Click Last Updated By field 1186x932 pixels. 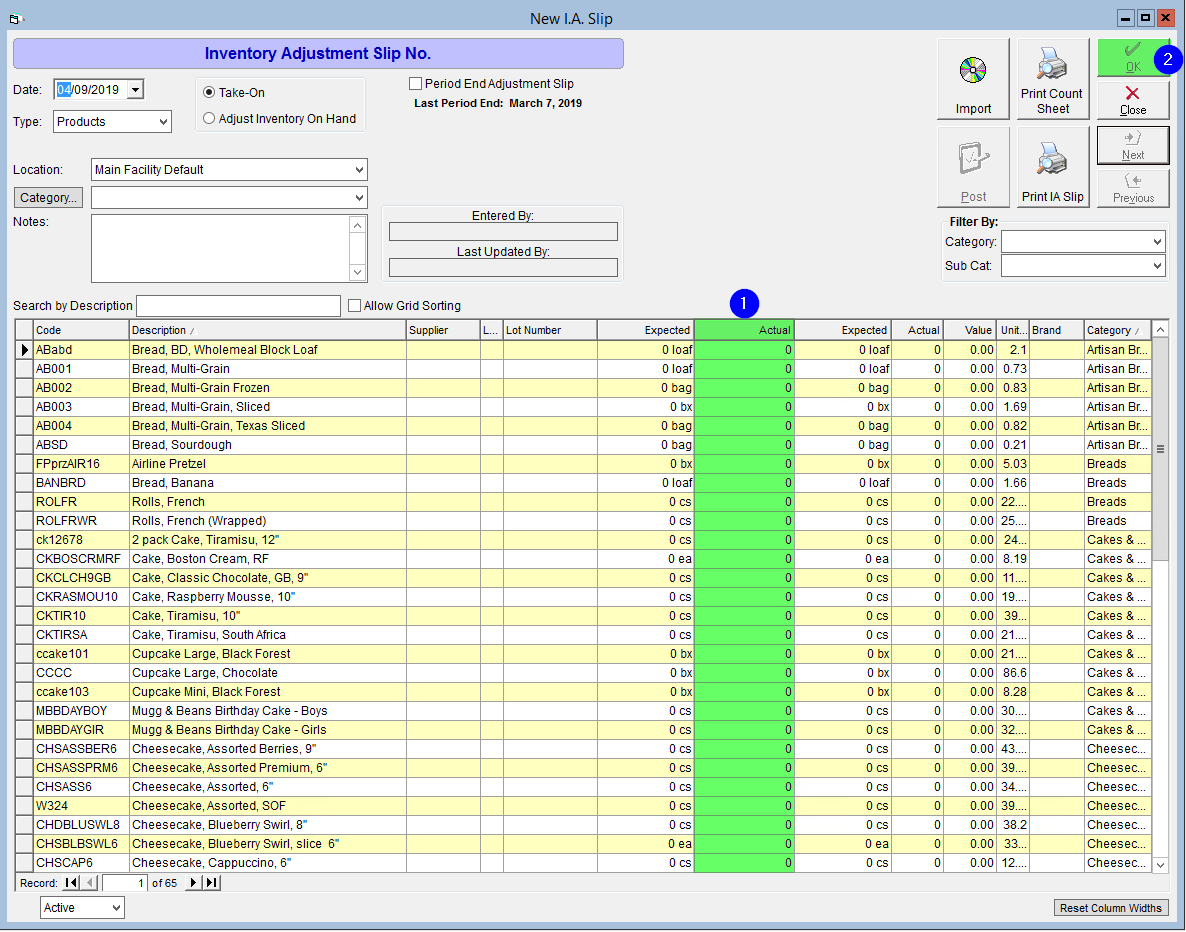coord(503,267)
